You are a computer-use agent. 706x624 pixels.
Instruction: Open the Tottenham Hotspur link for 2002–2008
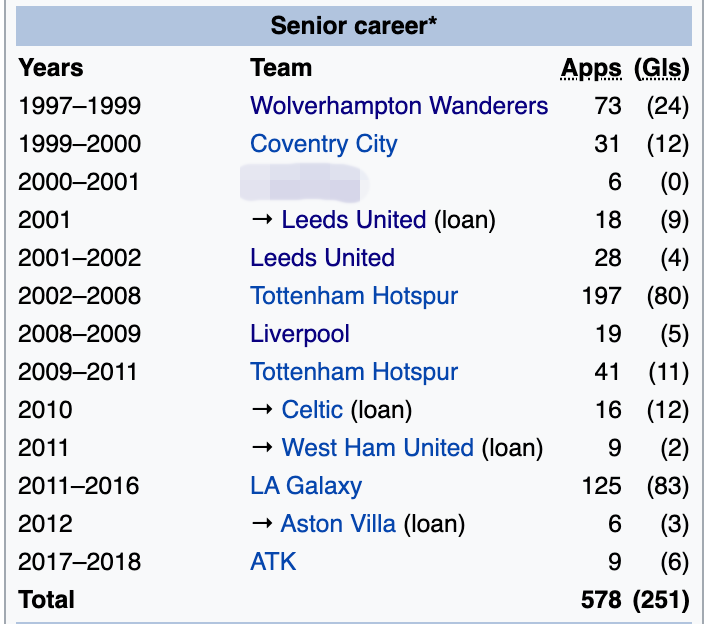pyautogui.click(x=354, y=296)
